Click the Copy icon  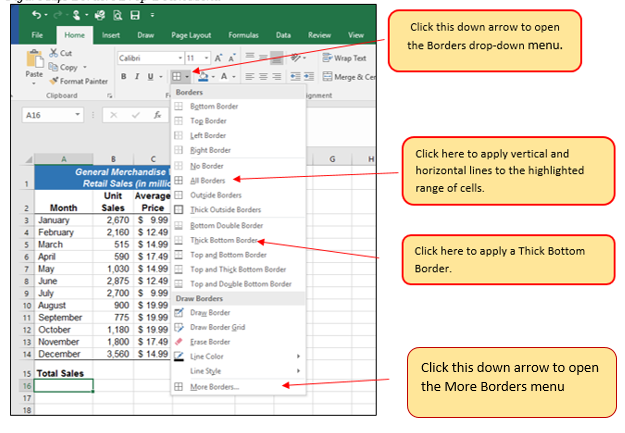tap(53, 67)
